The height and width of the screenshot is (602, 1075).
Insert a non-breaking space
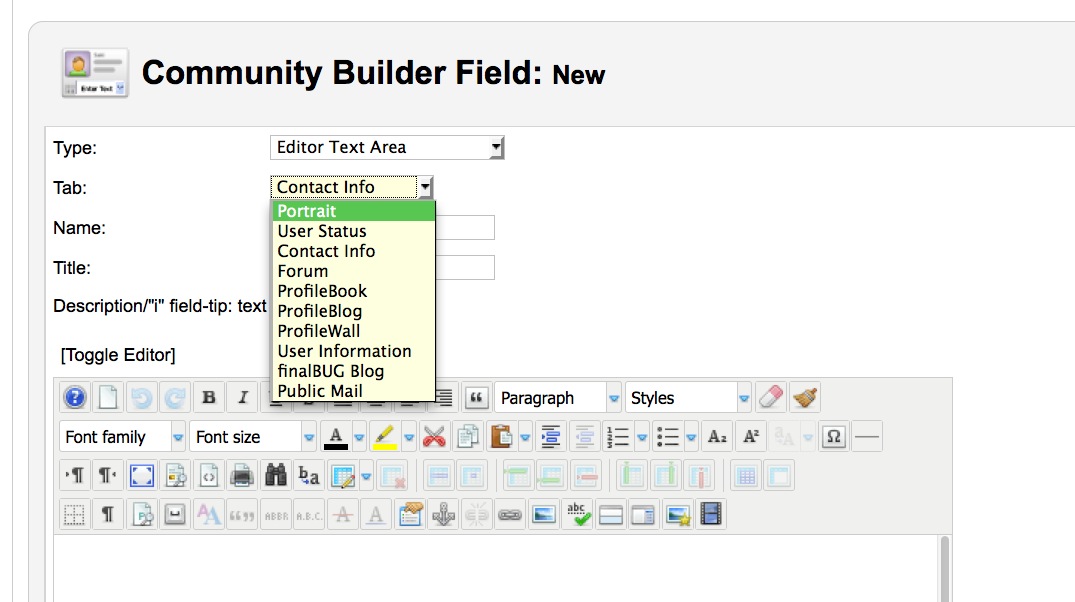(x=175, y=515)
